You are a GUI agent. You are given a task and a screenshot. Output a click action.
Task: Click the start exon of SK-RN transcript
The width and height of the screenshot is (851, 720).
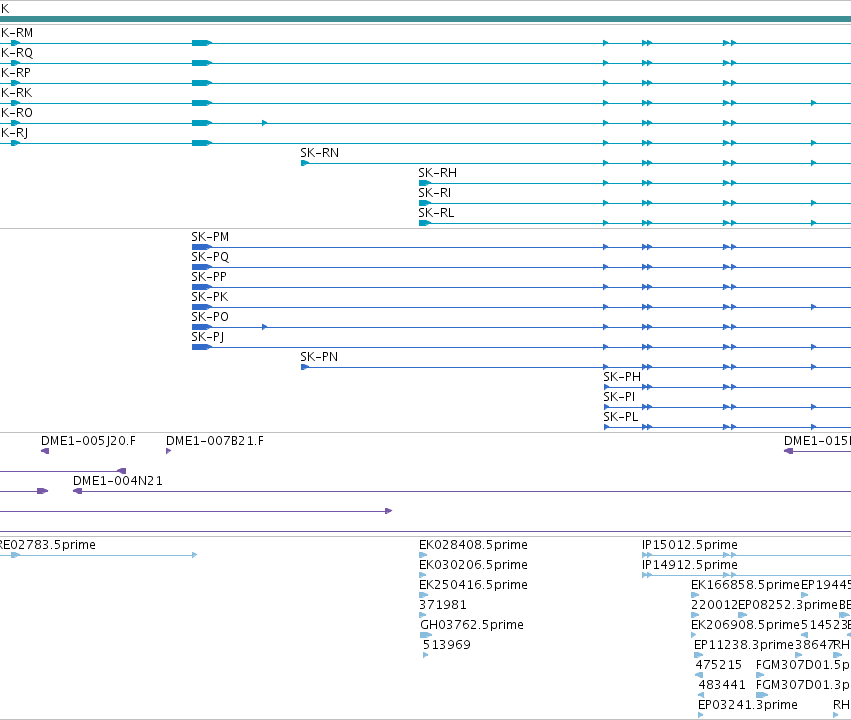pos(304,163)
